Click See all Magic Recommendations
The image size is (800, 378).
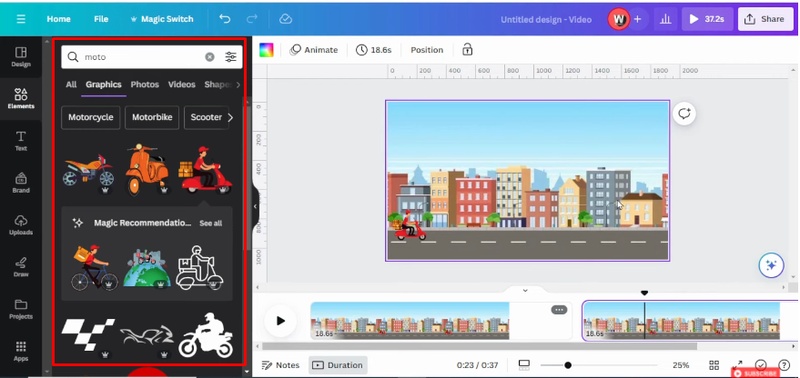(211, 223)
